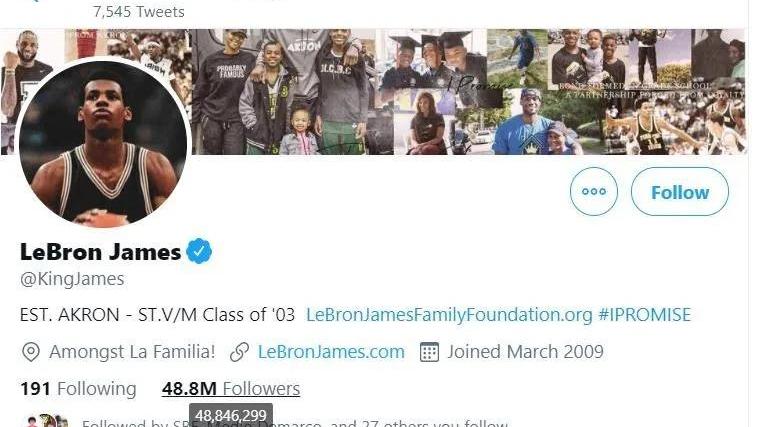Click the 7,545 Tweets count
This screenshot has width=764, height=427.
(138, 12)
